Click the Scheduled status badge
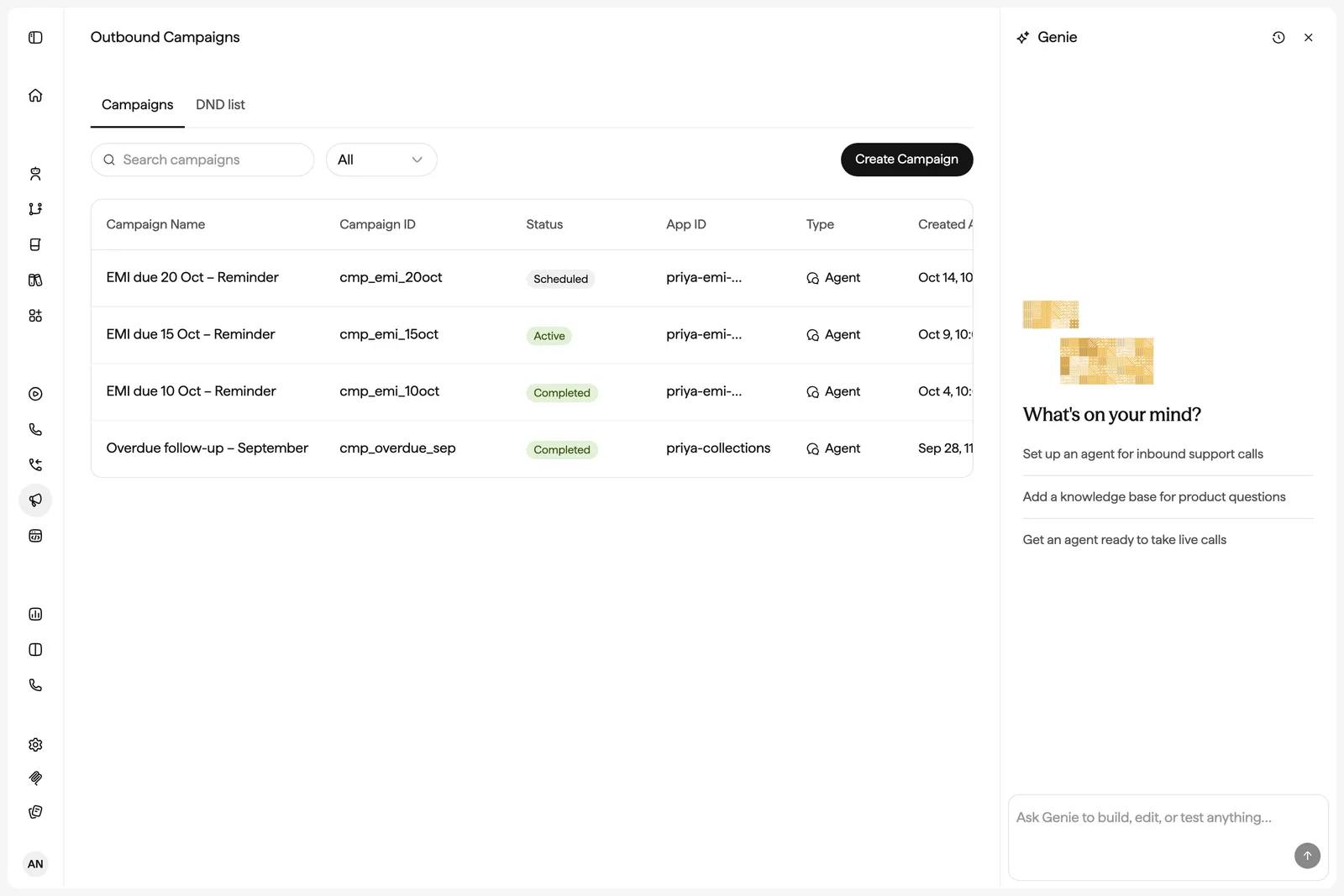Screen dimensions: 1344x896 click(x=560, y=279)
